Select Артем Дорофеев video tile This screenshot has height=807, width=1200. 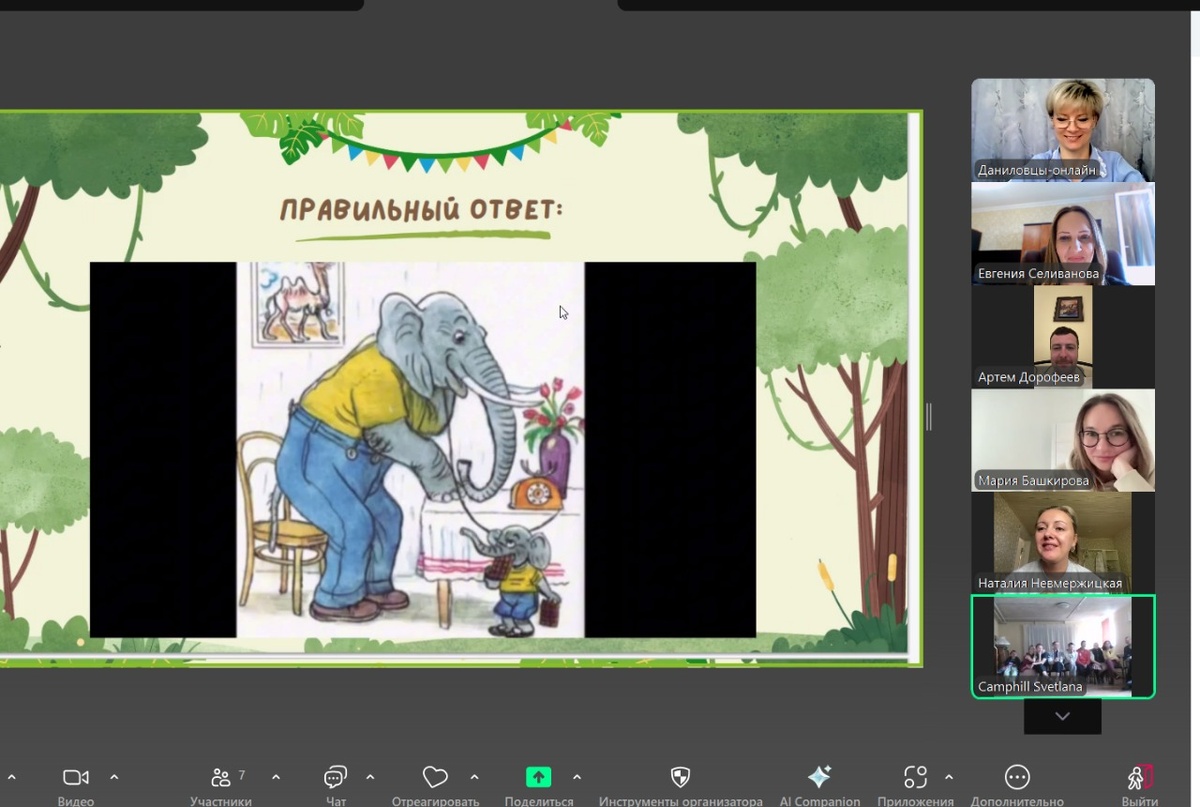click(x=1063, y=337)
